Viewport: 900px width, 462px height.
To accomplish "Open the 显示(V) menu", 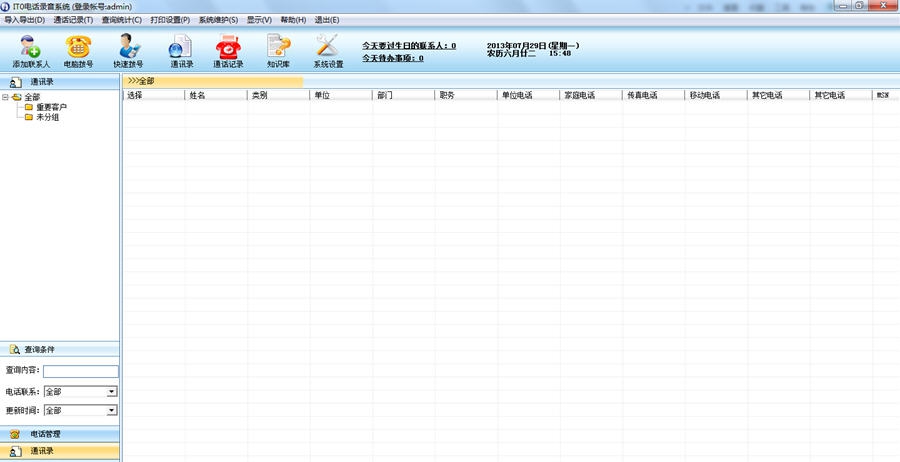I will pyautogui.click(x=259, y=20).
